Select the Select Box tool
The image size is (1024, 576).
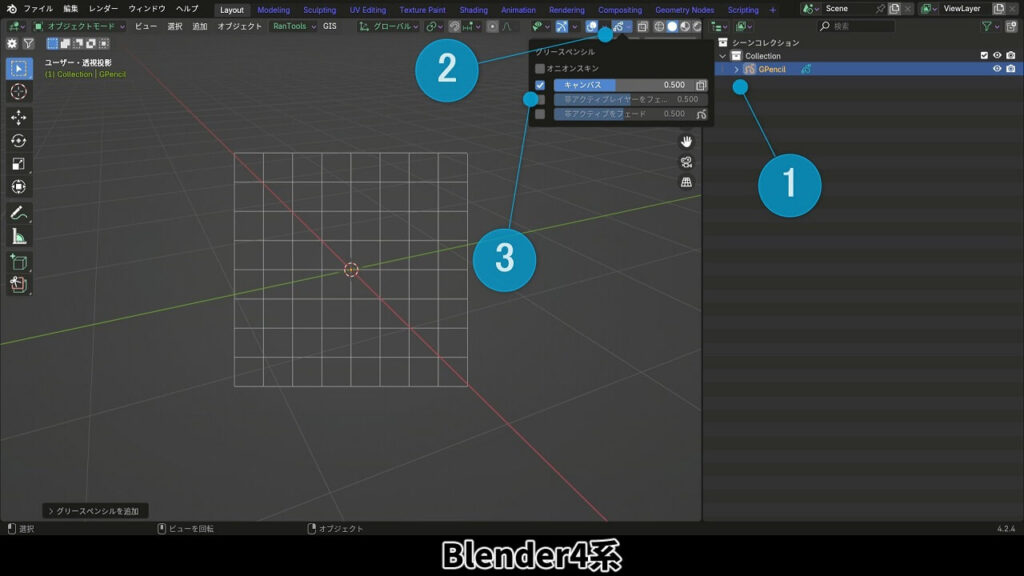[19, 69]
